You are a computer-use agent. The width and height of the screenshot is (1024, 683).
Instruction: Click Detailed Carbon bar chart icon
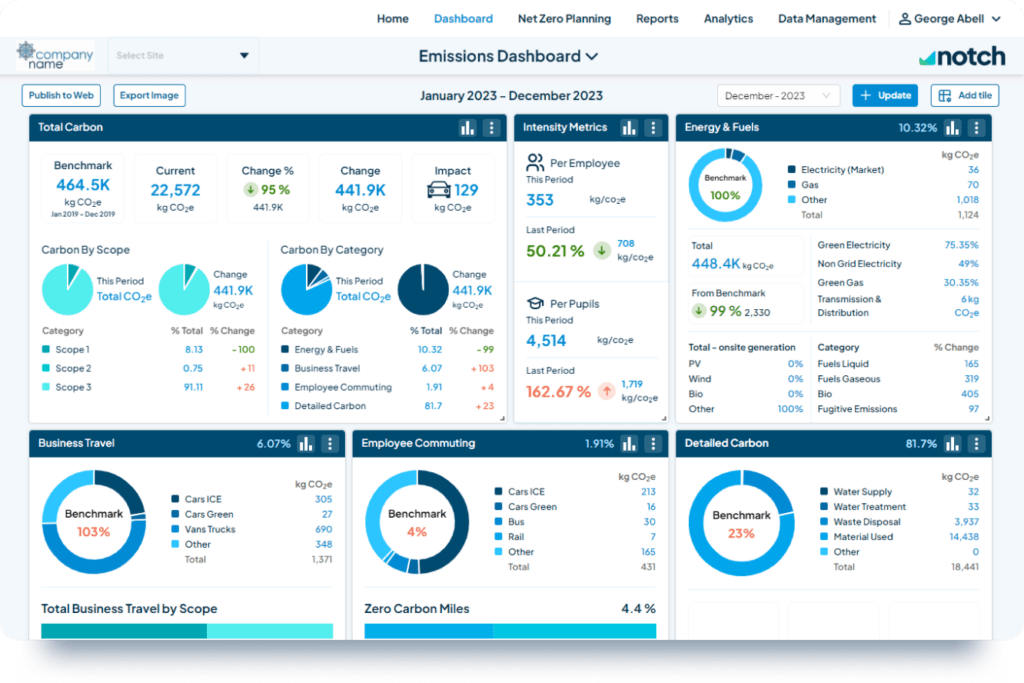coord(953,444)
